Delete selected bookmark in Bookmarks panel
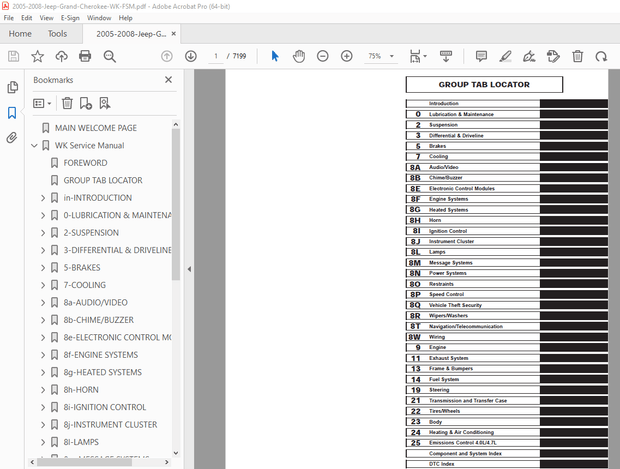The width and height of the screenshot is (620, 469). pos(67,103)
